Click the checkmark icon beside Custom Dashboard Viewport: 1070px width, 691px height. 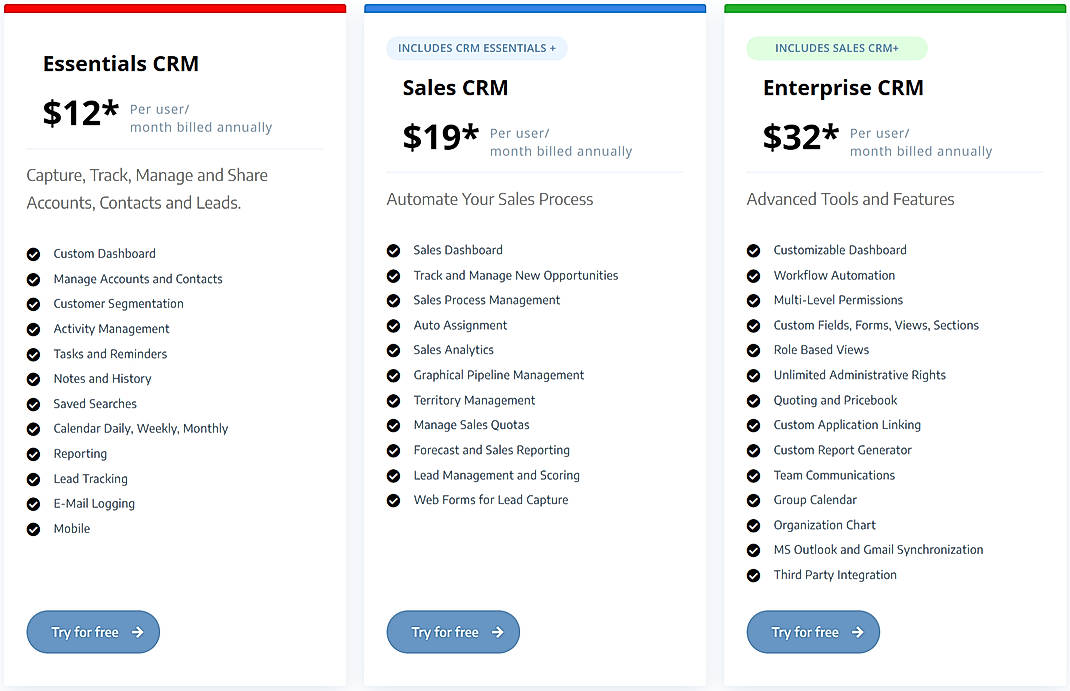[33, 254]
